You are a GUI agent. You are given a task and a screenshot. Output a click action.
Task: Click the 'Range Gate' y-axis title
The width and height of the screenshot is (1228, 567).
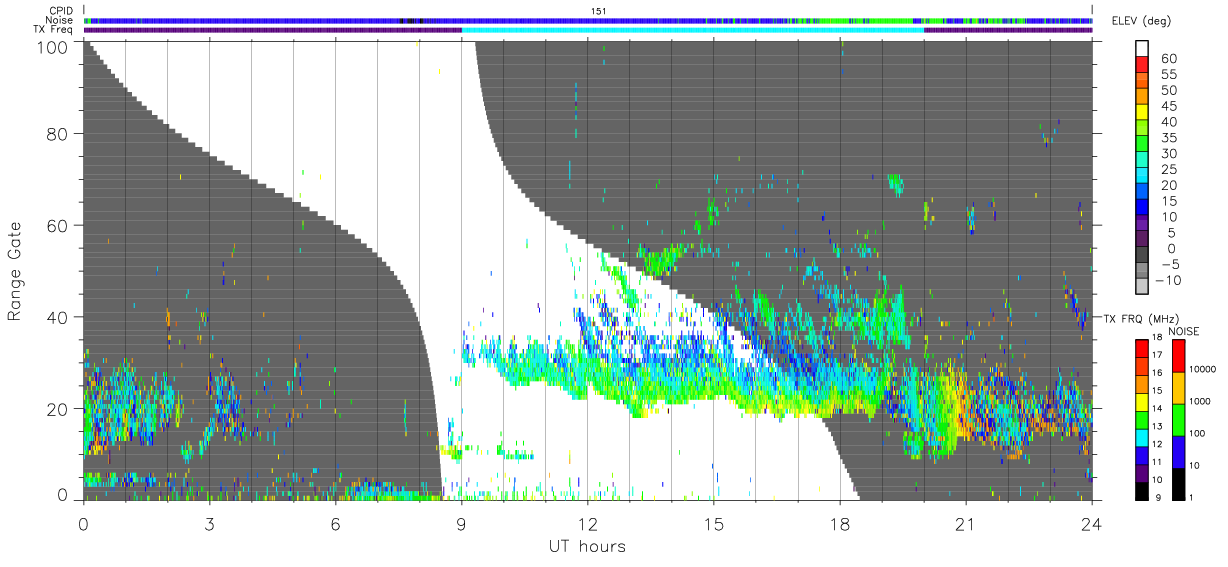click(15, 271)
